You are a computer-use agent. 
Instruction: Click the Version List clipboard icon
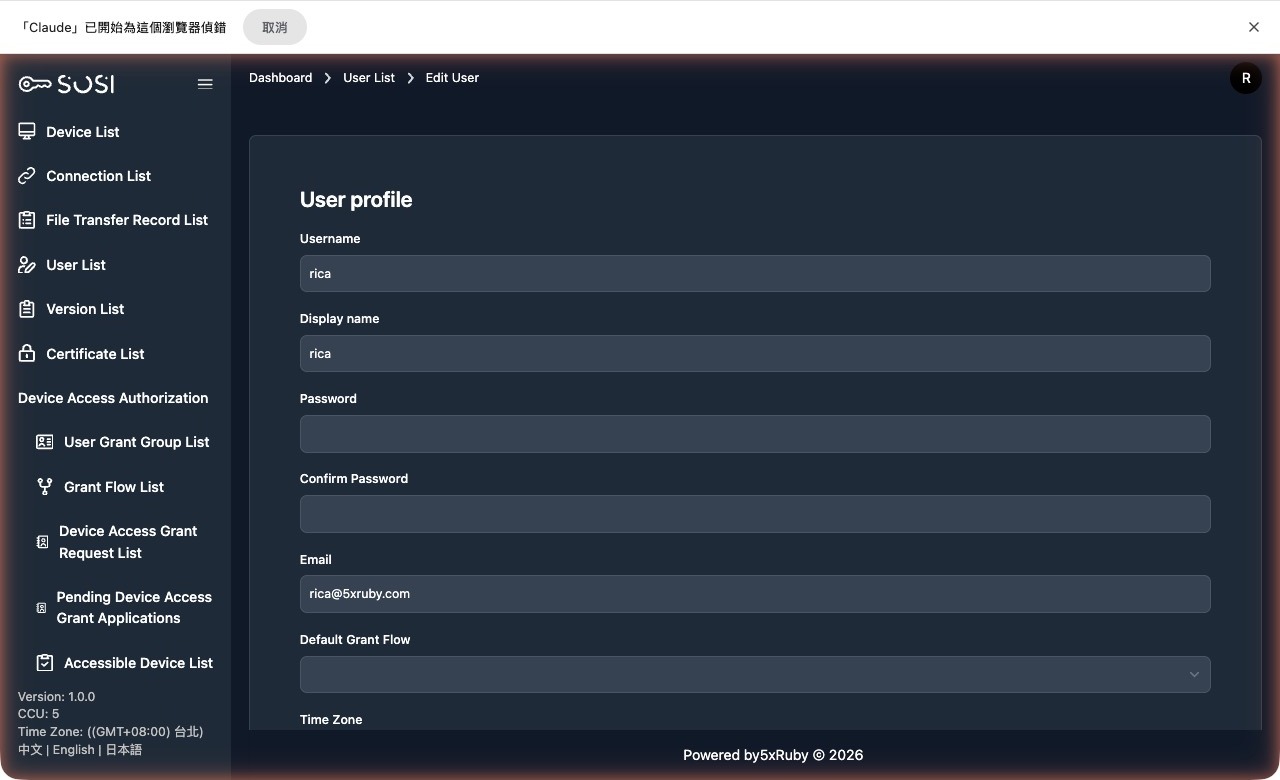pyautogui.click(x=26, y=308)
